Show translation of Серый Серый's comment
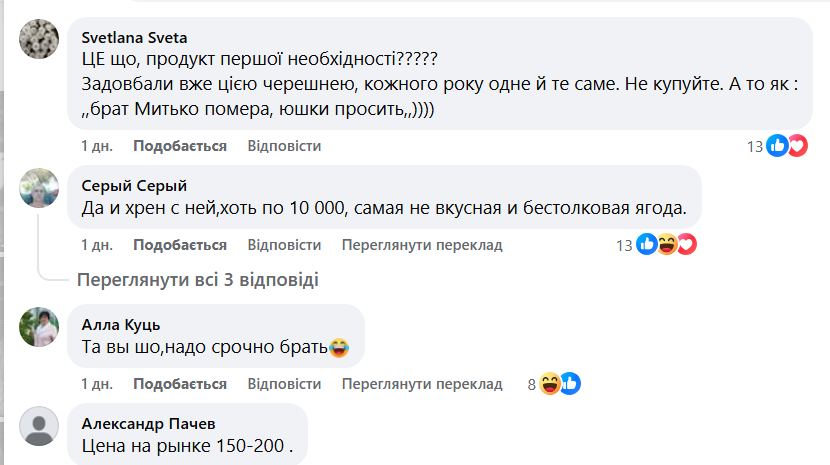 click(422, 244)
